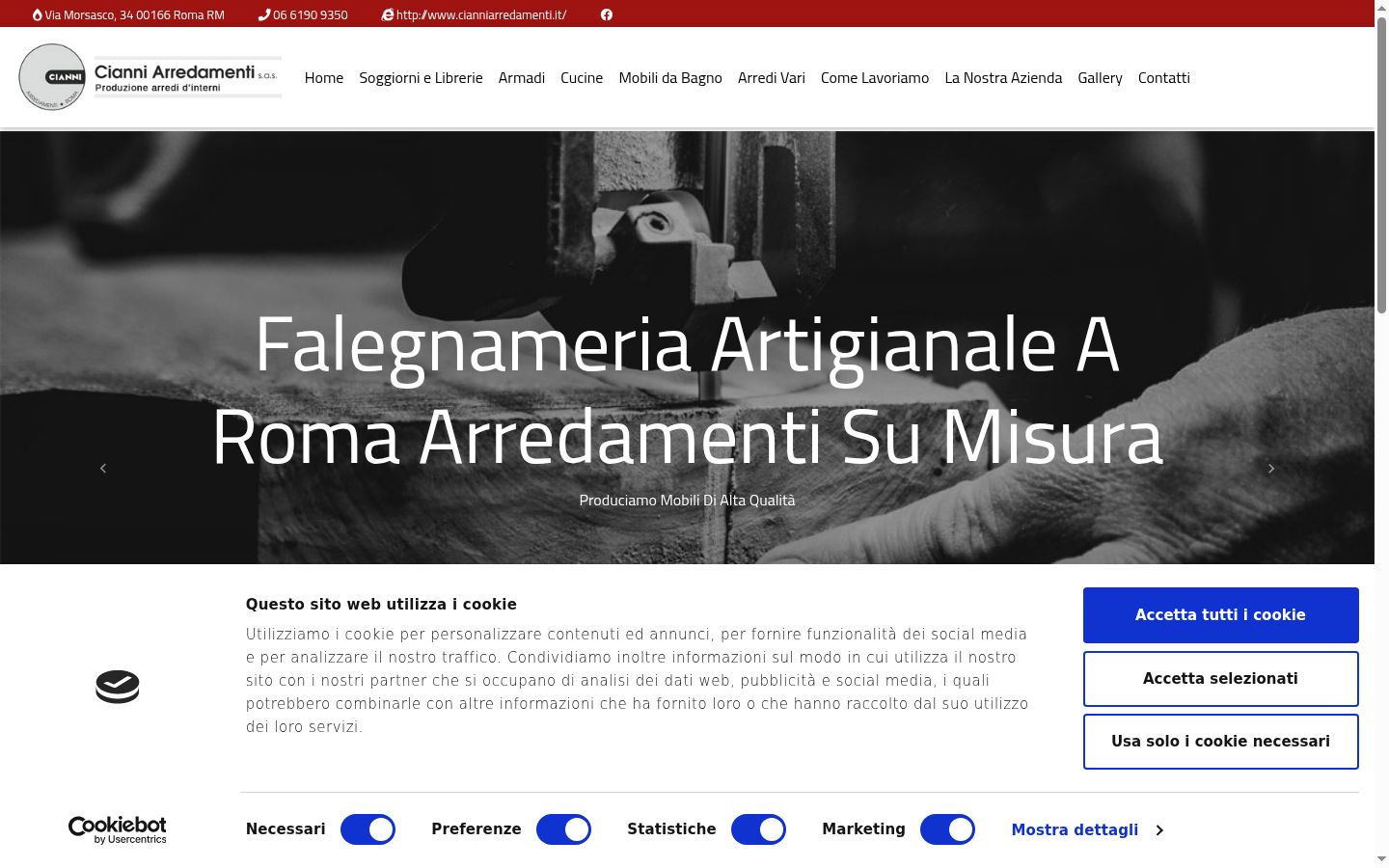
Task: Go to the Contatti page
Action: click(1164, 78)
